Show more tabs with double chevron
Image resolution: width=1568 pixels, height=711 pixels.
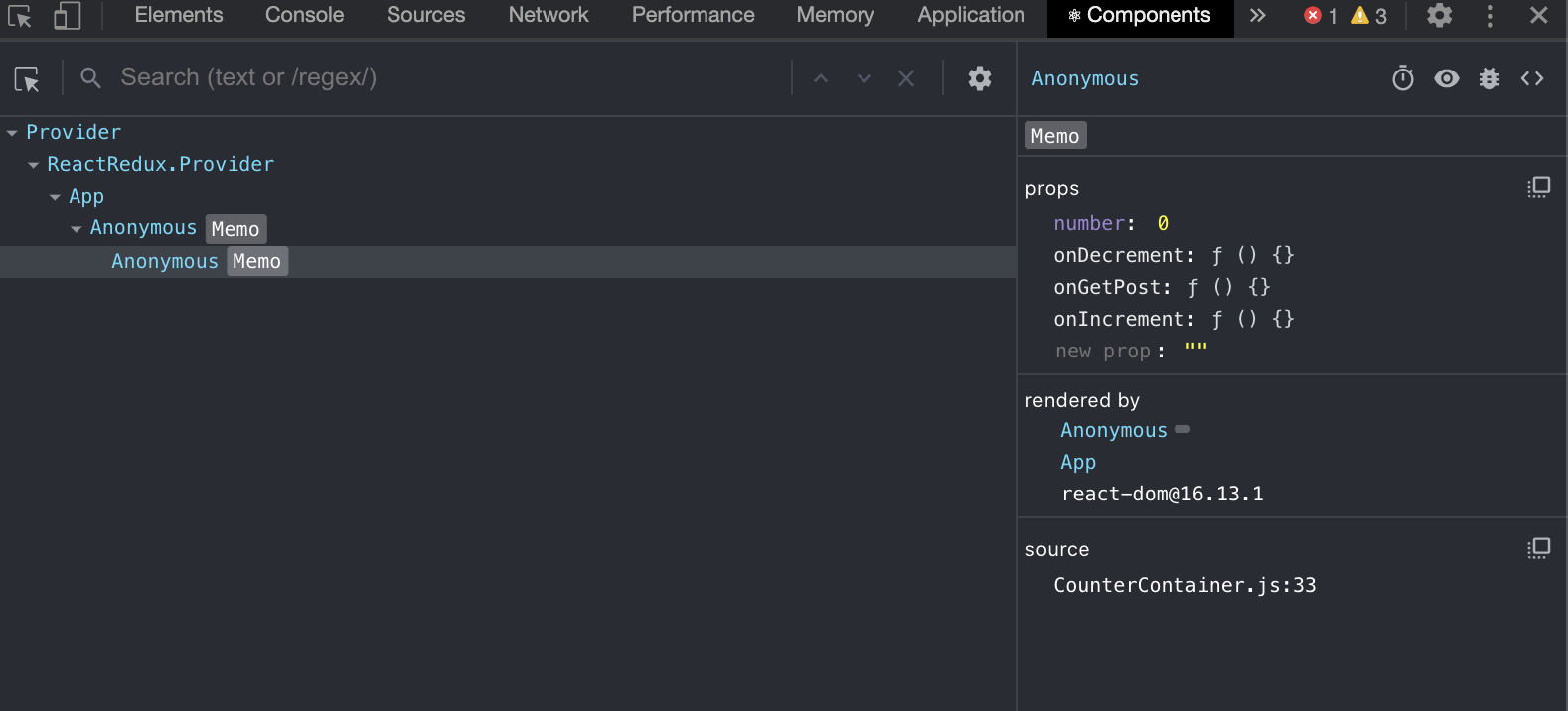click(x=1257, y=16)
